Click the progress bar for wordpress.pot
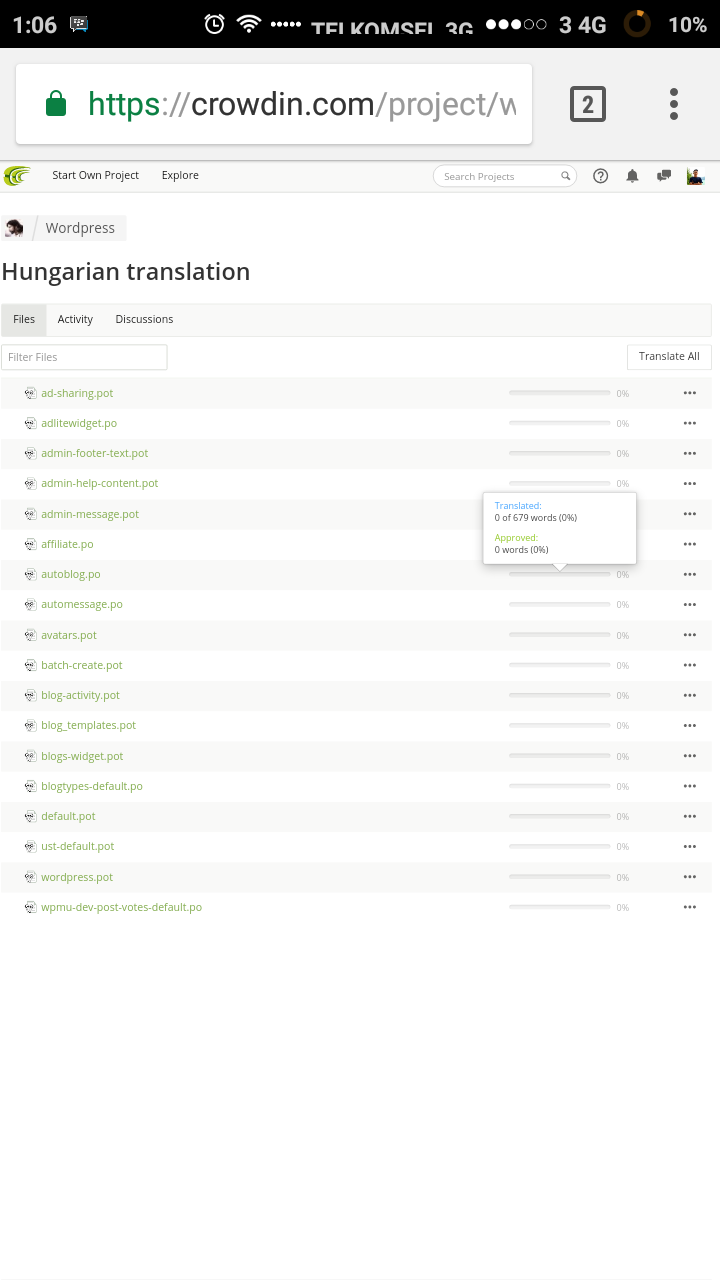 pos(560,877)
